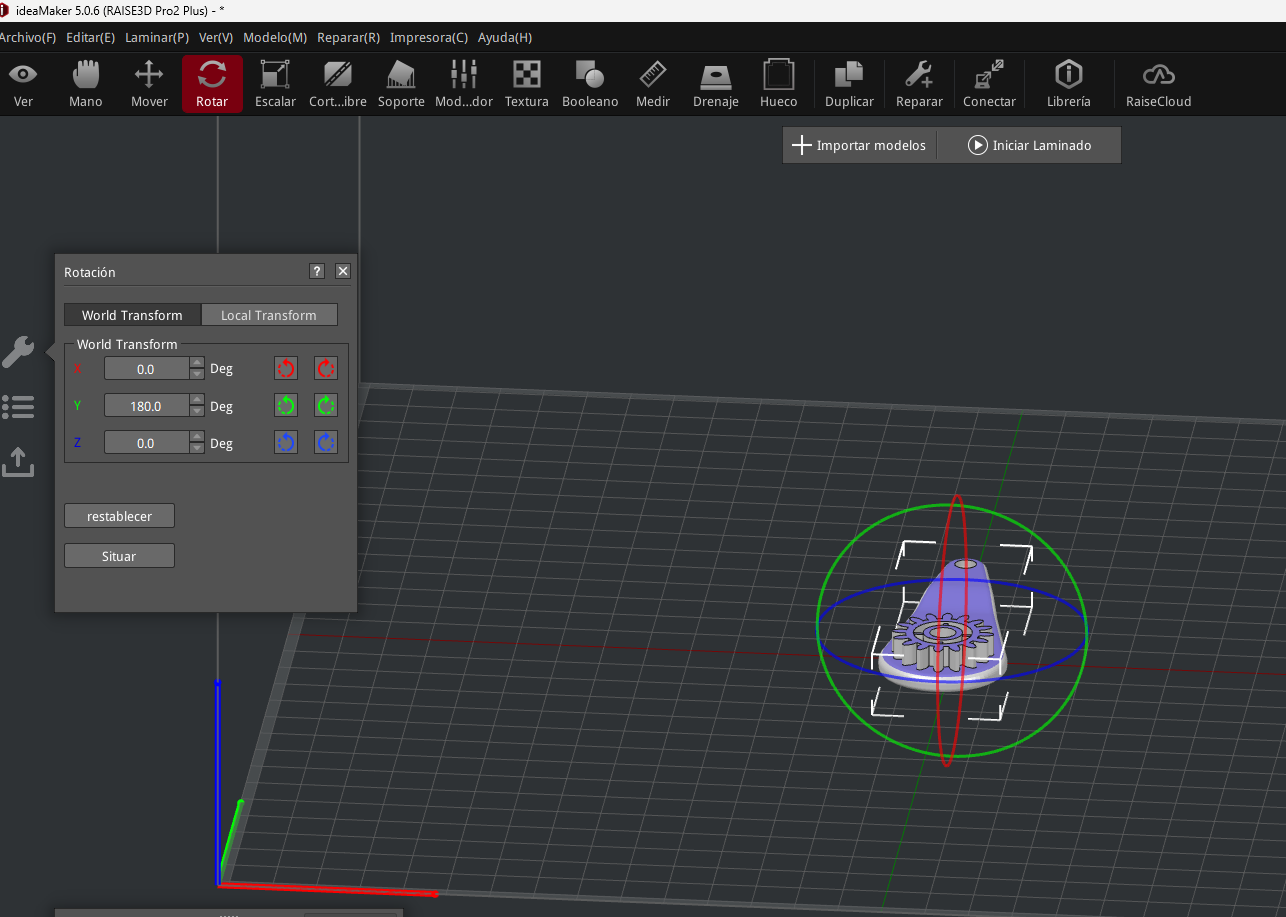Screen dimensions: 1286x917
Task: Open the Booleano tool
Action: click(590, 84)
